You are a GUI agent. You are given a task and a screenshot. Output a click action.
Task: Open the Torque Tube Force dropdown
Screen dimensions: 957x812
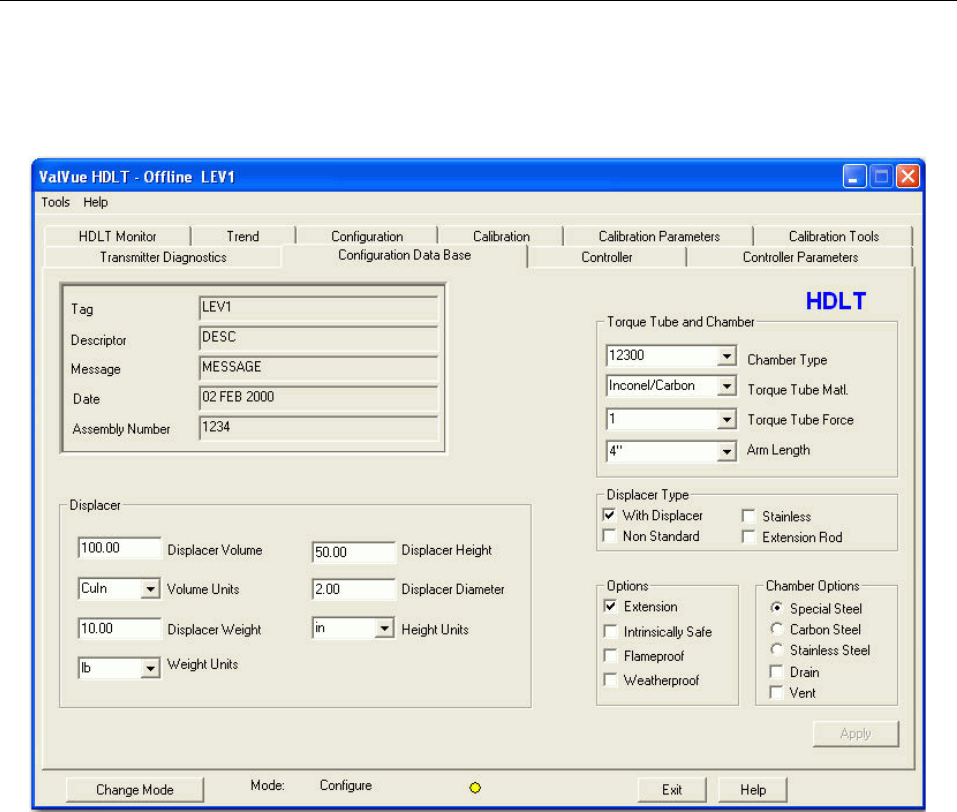pyautogui.click(x=726, y=419)
